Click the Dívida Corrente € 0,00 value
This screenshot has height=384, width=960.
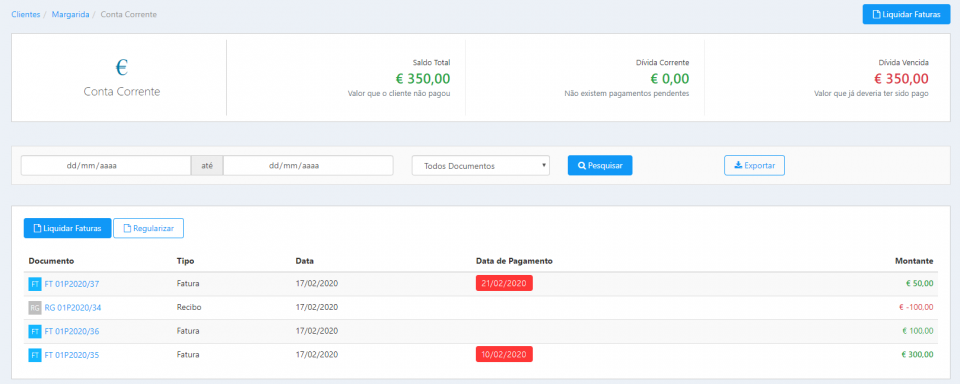click(669, 78)
